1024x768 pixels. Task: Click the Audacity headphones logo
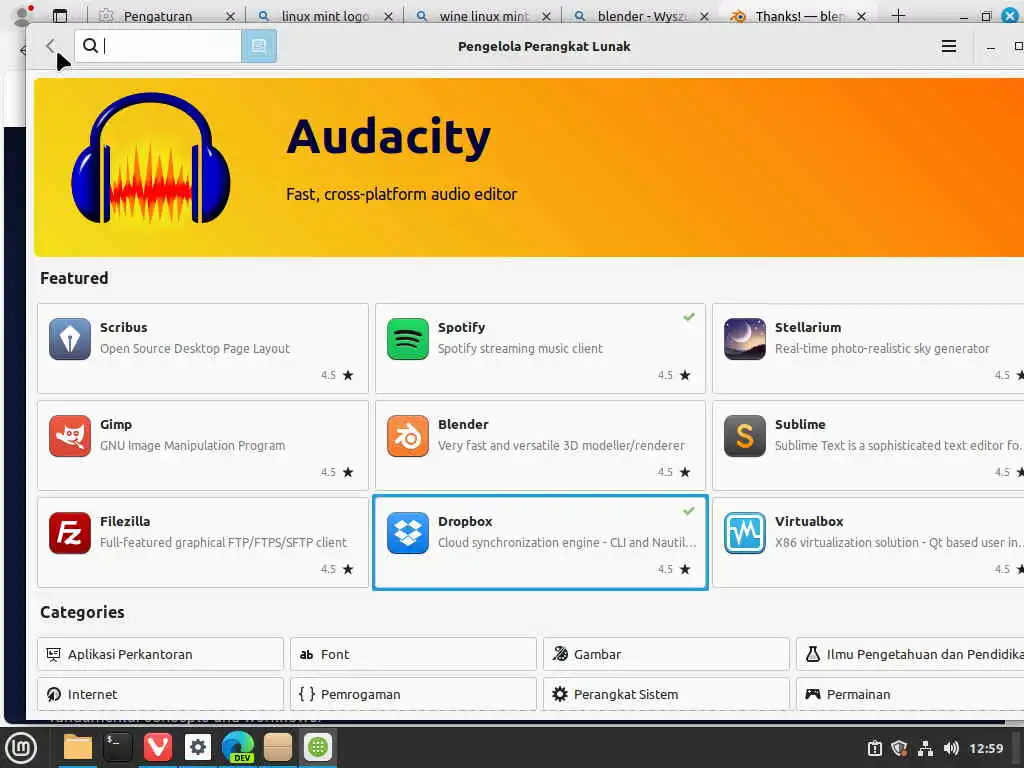click(x=151, y=158)
